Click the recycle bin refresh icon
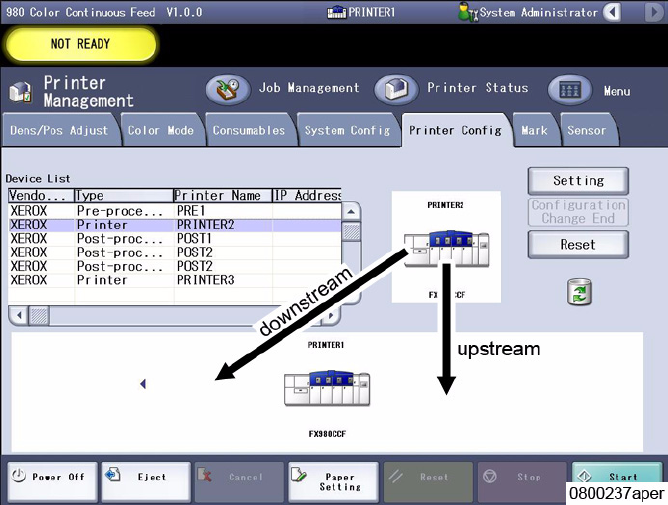This screenshot has width=668, height=505. pyautogui.click(x=579, y=291)
